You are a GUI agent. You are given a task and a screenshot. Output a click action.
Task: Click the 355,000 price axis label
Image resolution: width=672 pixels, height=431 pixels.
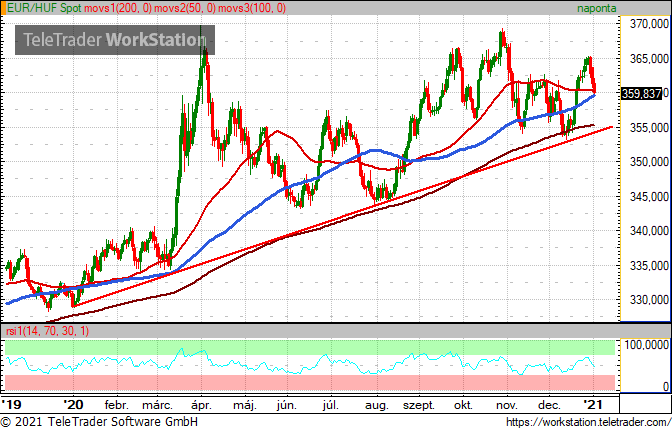tap(649, 128)
